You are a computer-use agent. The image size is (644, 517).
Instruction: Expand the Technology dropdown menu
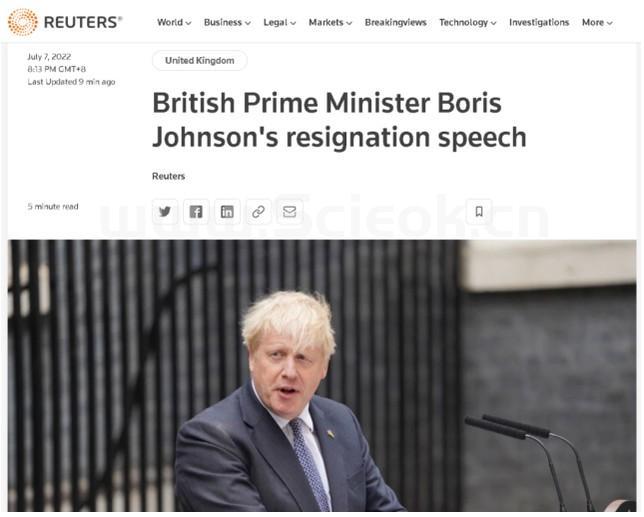tap(468, 23)
